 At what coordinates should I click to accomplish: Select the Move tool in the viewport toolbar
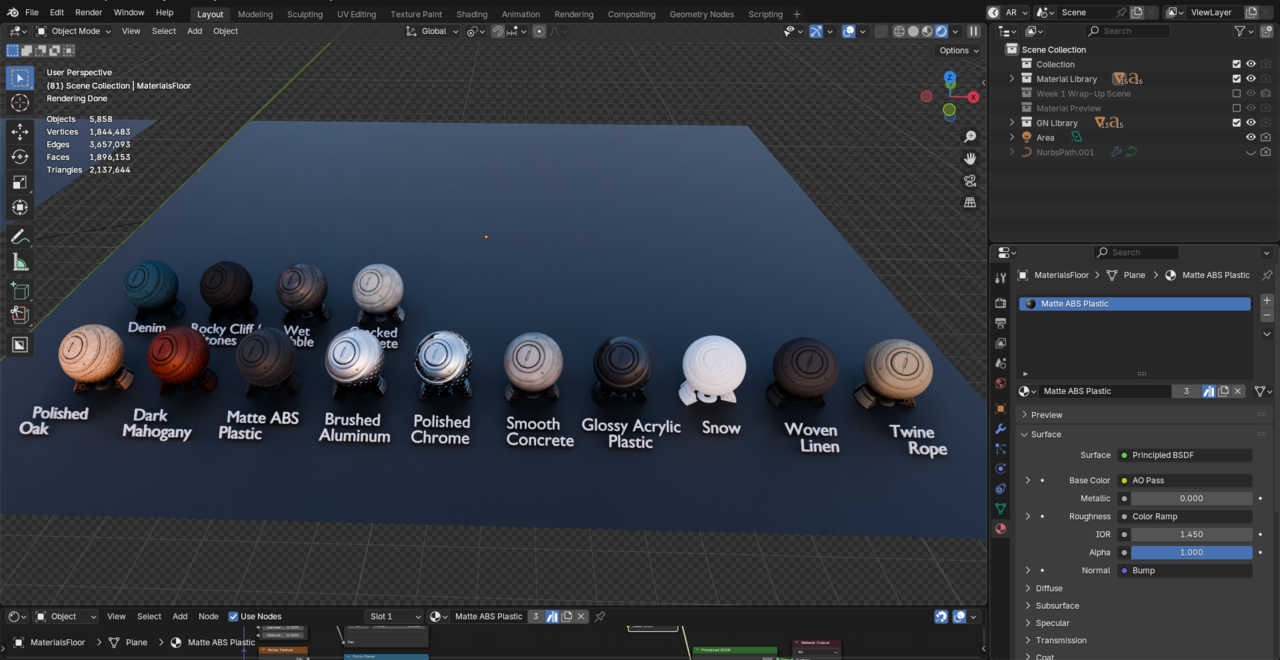click(20, 132)
